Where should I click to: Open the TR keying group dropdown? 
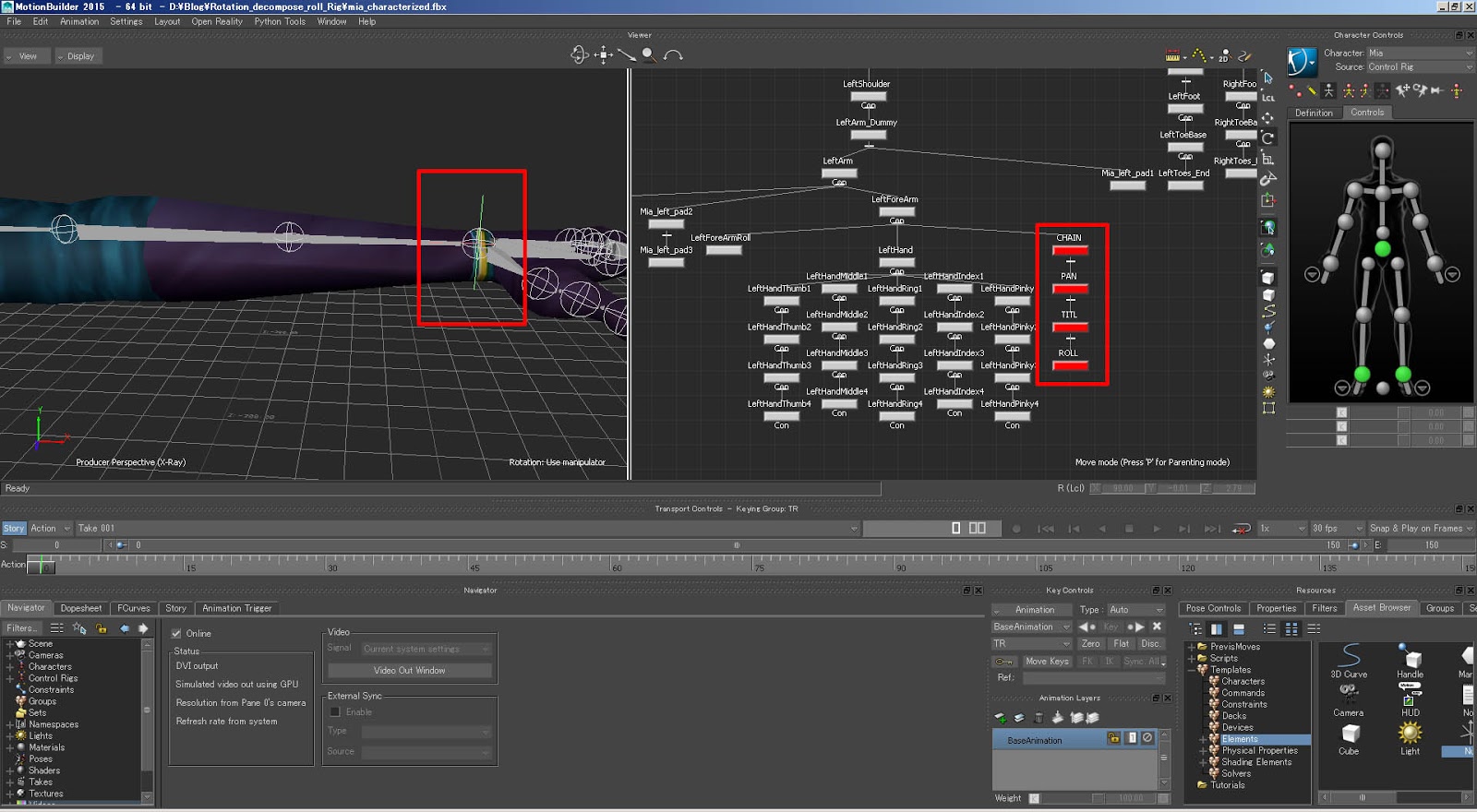point(1031,644)
